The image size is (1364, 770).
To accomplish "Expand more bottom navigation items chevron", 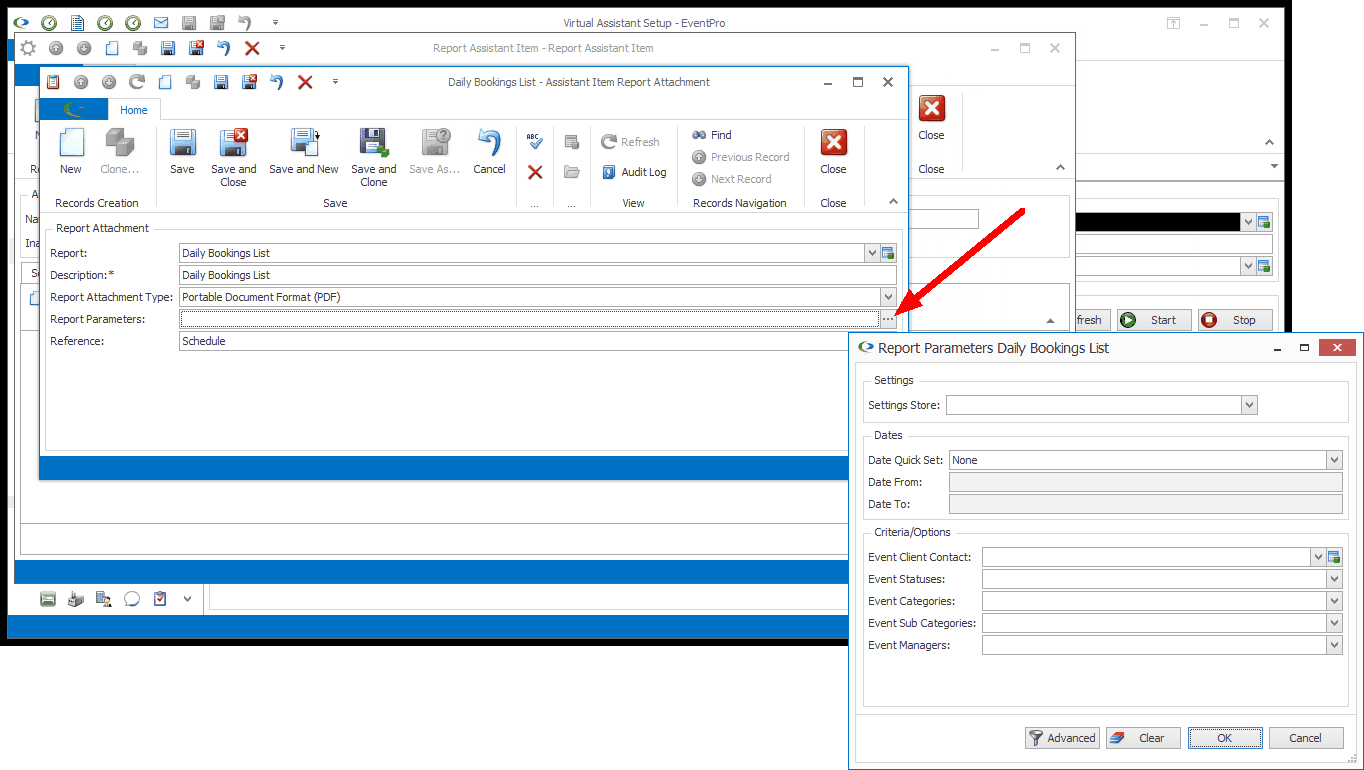I will pyautogui.click(x=187, y=599).
